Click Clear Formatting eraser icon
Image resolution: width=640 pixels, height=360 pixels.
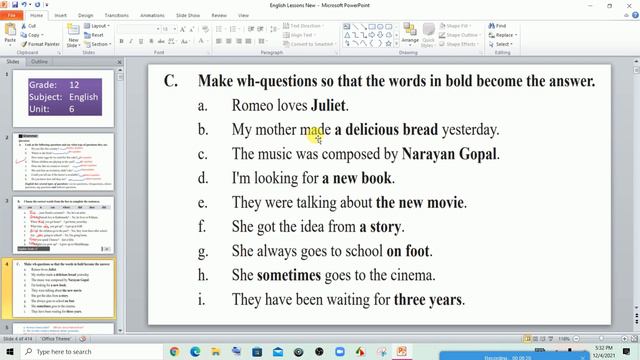(205, 29)
